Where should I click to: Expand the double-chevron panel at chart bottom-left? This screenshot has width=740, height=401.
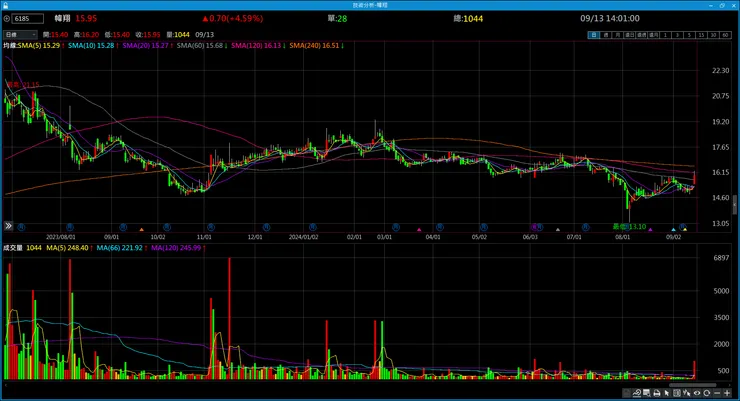(x=8, y=226)
